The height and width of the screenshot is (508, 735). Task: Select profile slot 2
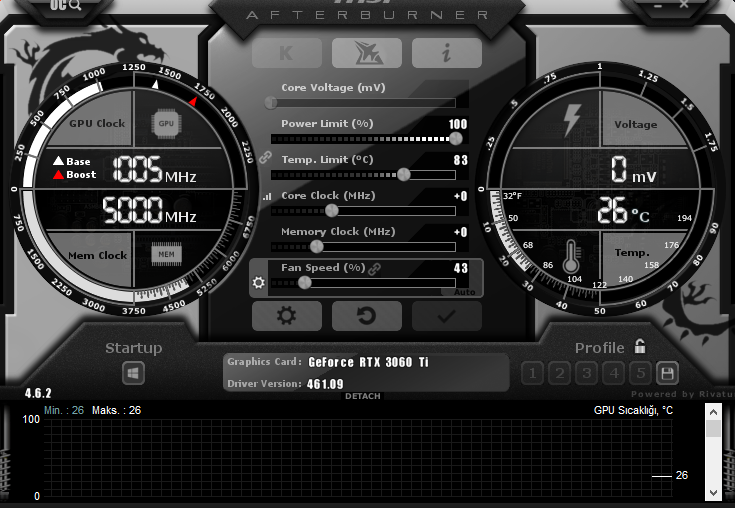coord(560,374)
